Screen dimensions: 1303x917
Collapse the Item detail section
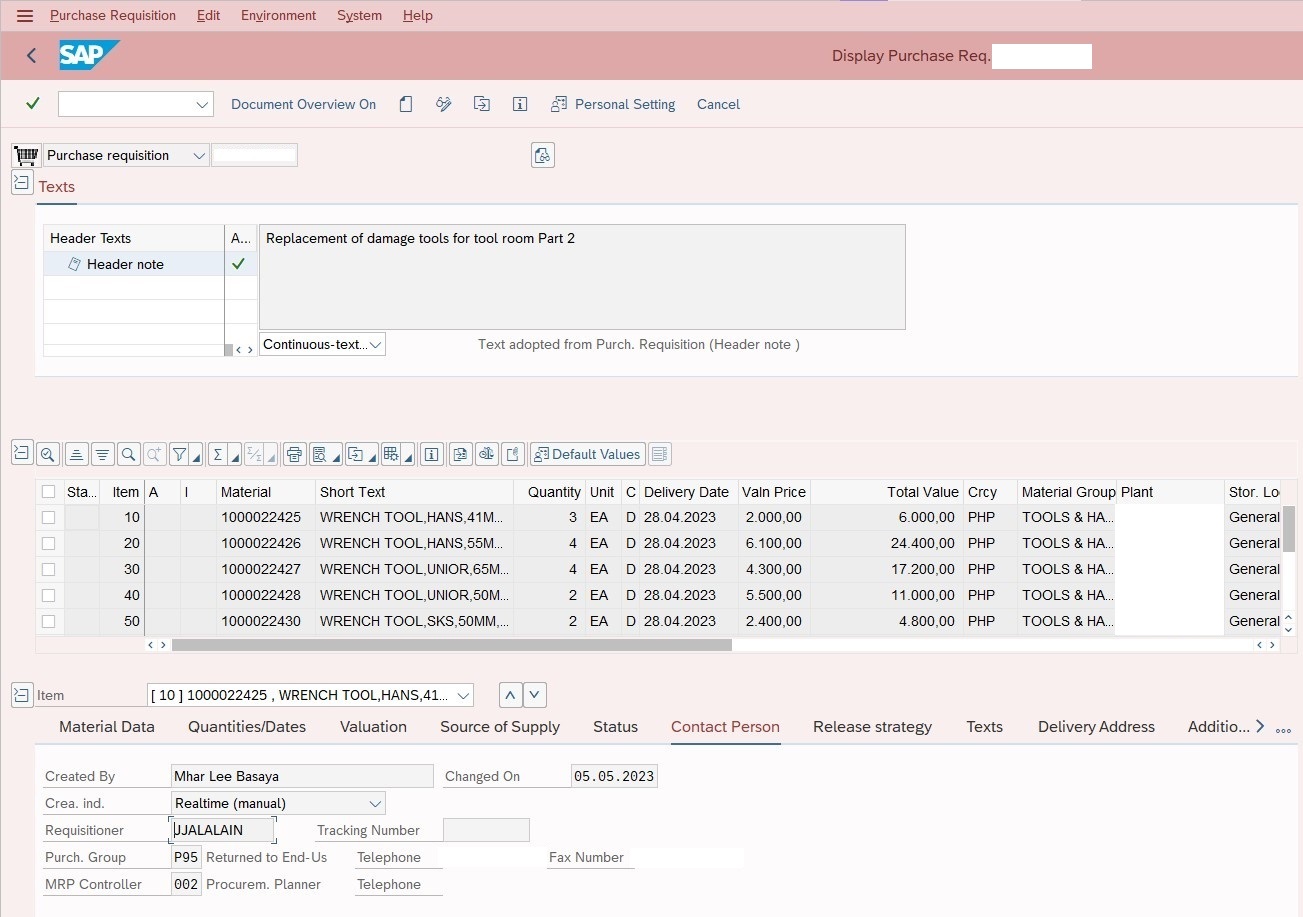coord(22,693)
